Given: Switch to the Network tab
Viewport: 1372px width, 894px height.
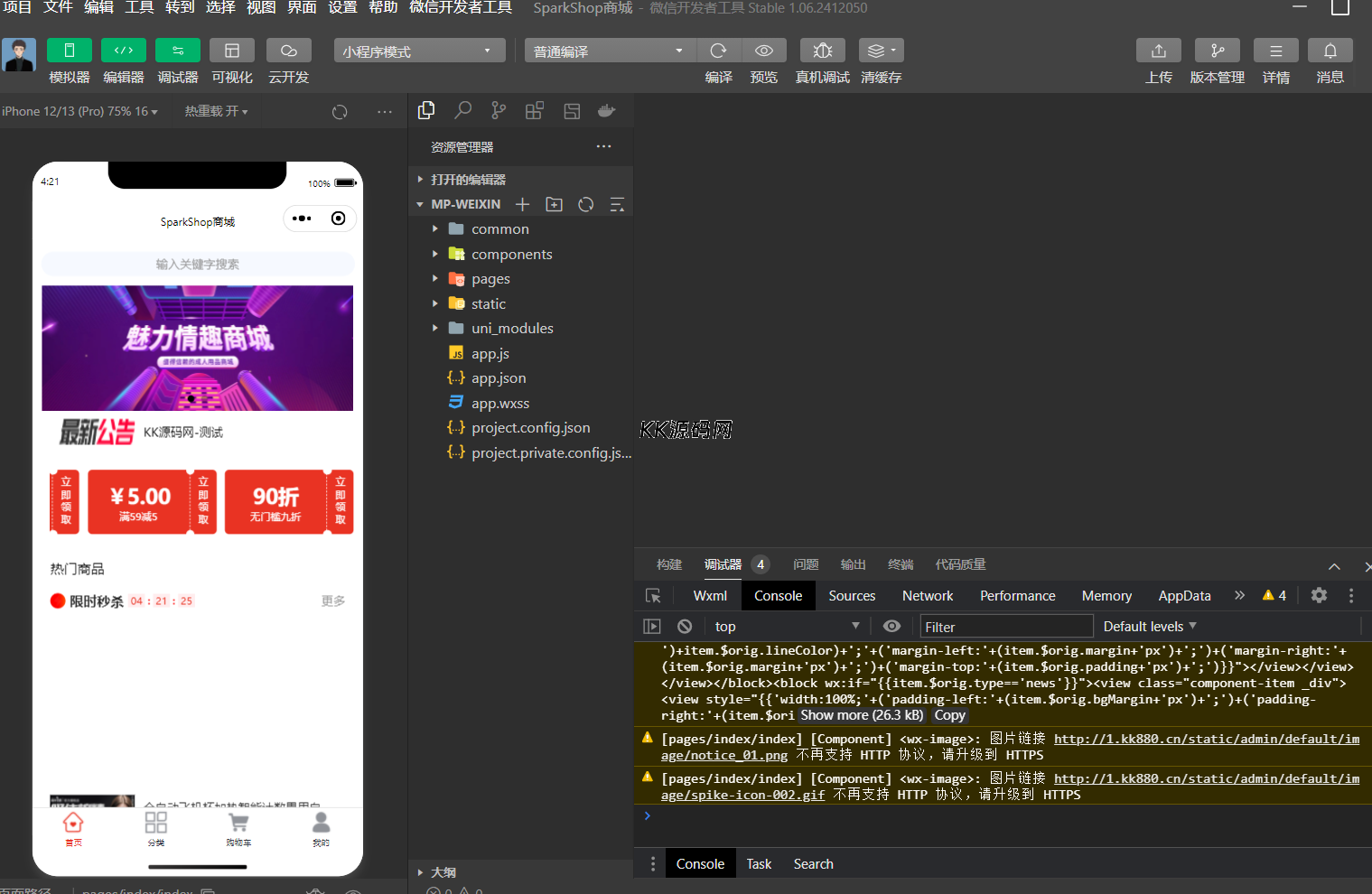Looking at the screenshot, I should [927, 596].
